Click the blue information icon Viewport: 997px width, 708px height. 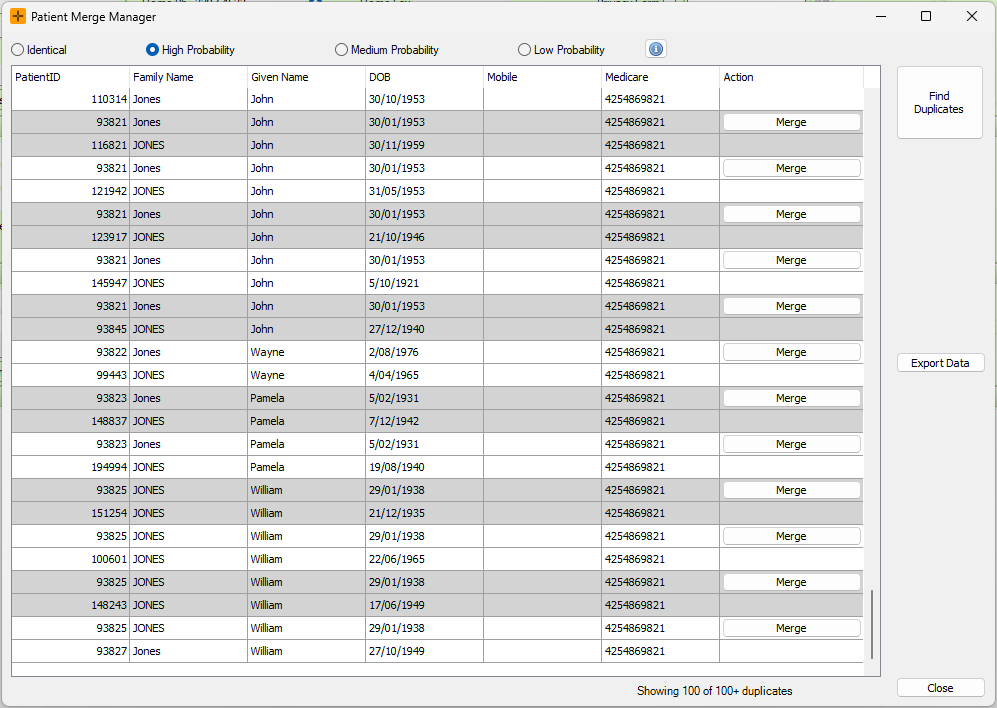[656, 49]
